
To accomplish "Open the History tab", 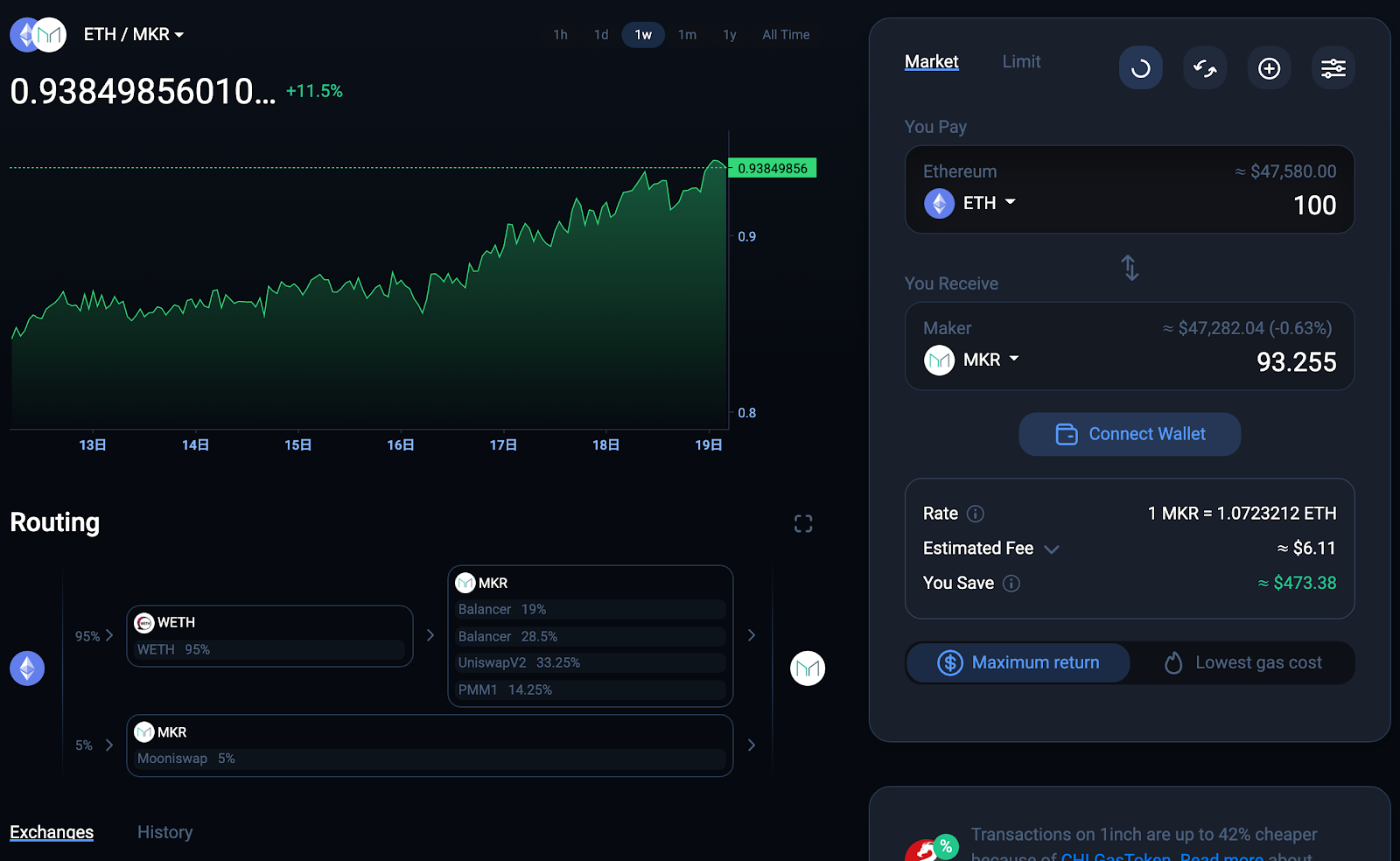I will pyautogui.click(x=164, y=832).
